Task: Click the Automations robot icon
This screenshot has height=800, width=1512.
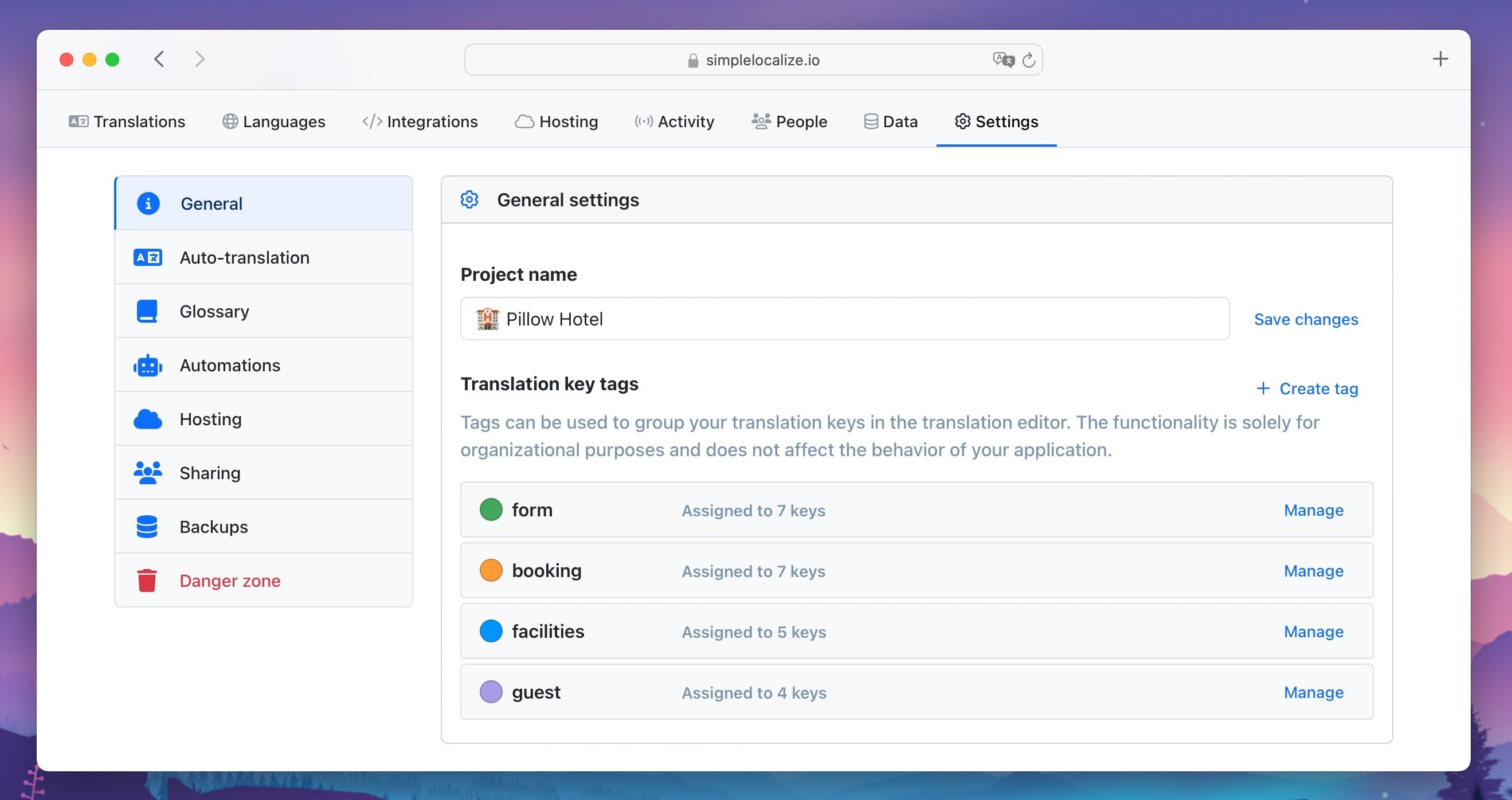Action: click(147, 365)
